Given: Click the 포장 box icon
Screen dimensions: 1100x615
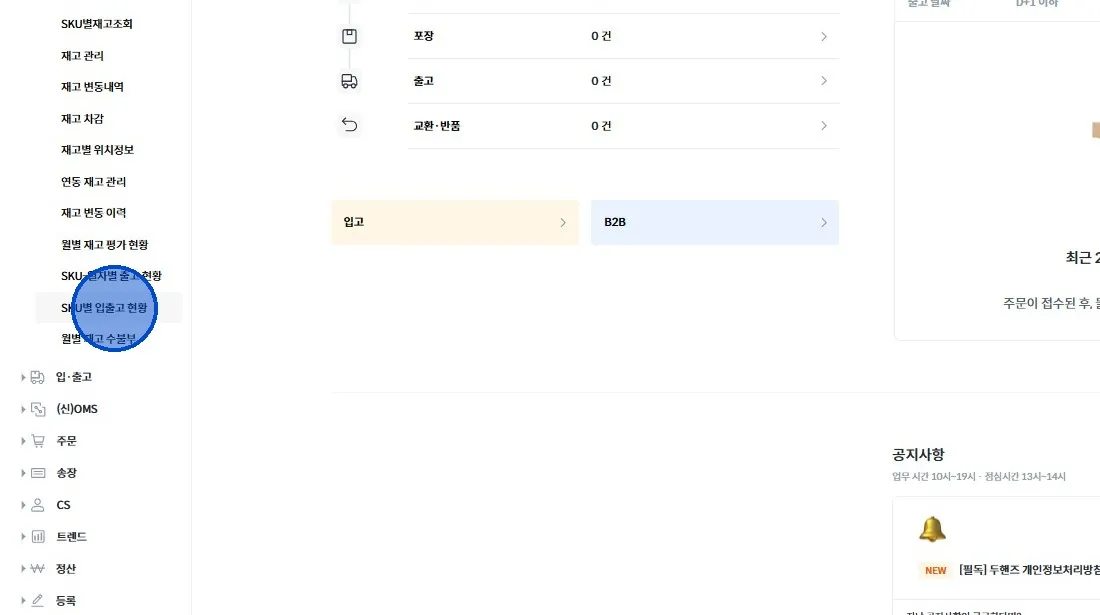Looking at the screenshot, I should point(349,36).
